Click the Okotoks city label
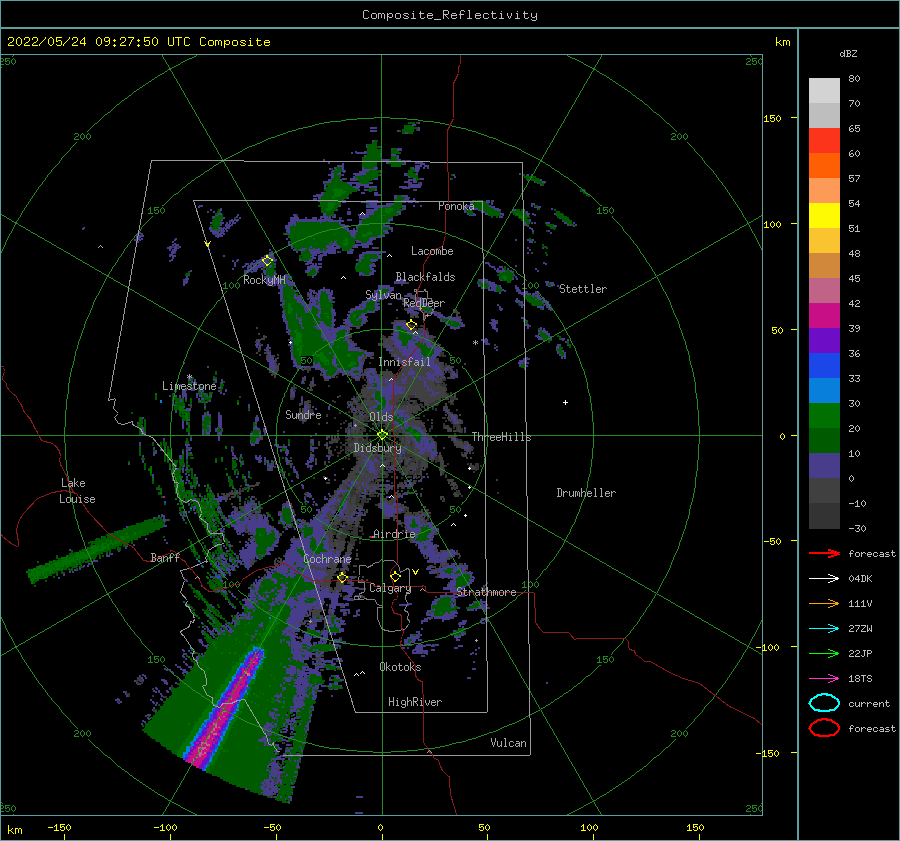The height and width of the screenshot is (841, 900). (x=400, y=667)
